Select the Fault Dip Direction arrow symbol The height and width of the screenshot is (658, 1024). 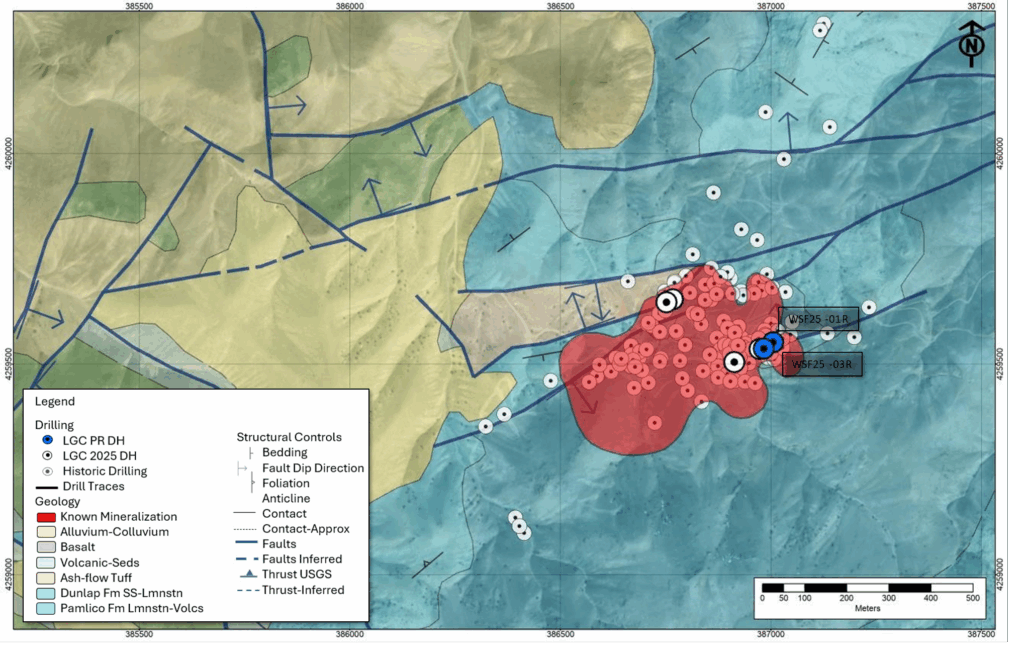[243, 468]
